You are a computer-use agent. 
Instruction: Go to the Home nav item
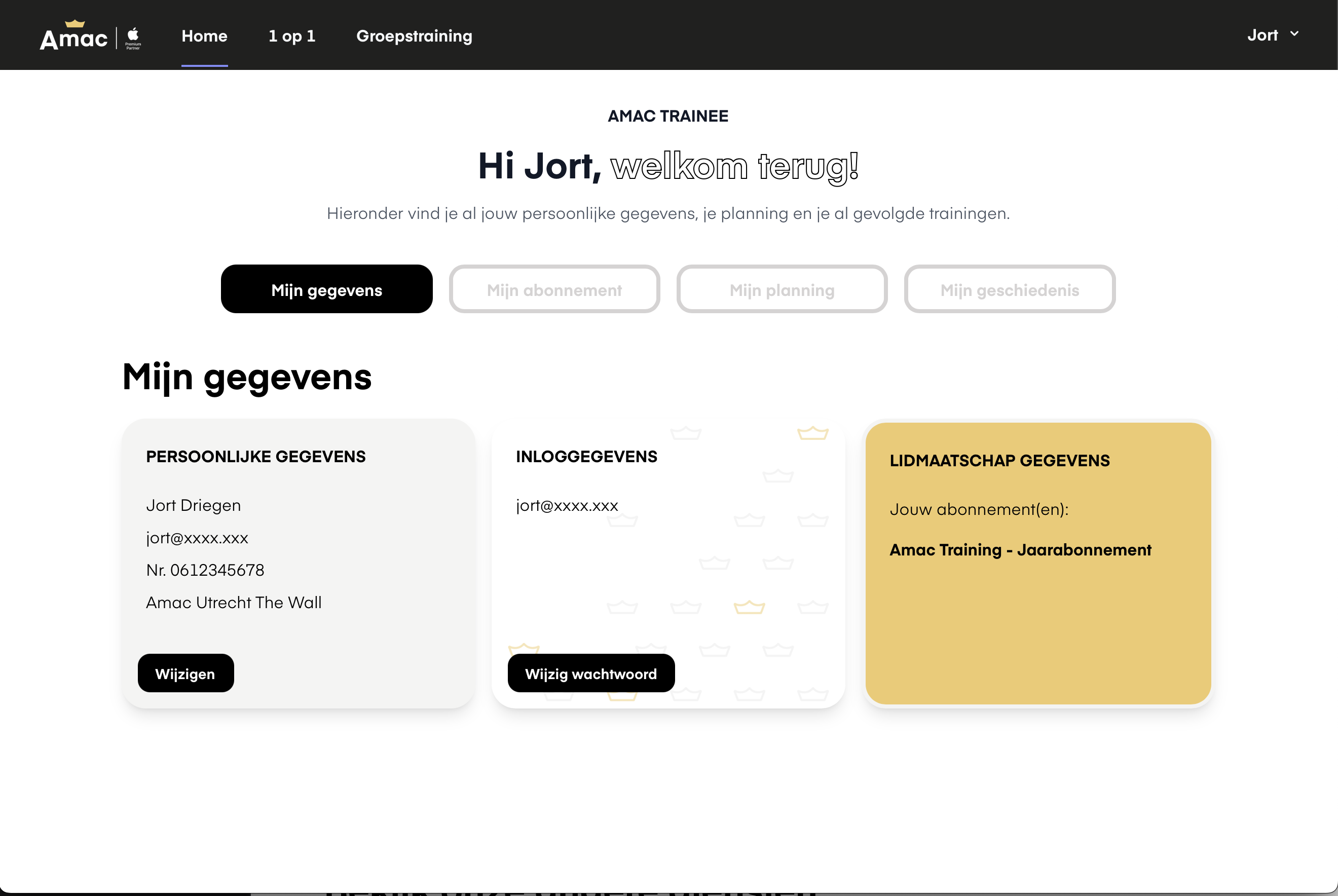[x=205, y=36]
